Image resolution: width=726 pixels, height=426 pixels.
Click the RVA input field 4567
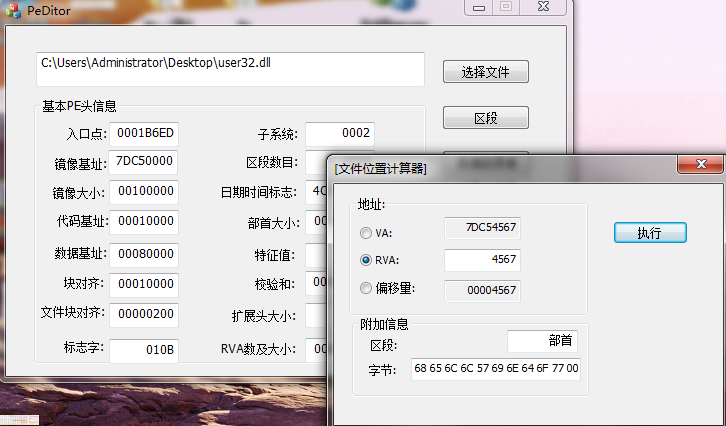pos(482,260)
